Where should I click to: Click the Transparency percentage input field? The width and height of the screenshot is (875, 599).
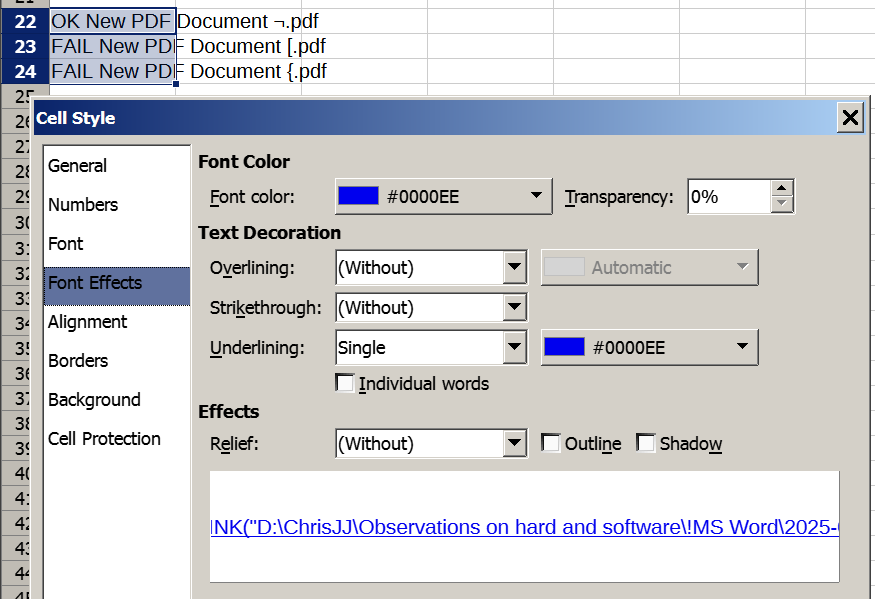(730, 197)
